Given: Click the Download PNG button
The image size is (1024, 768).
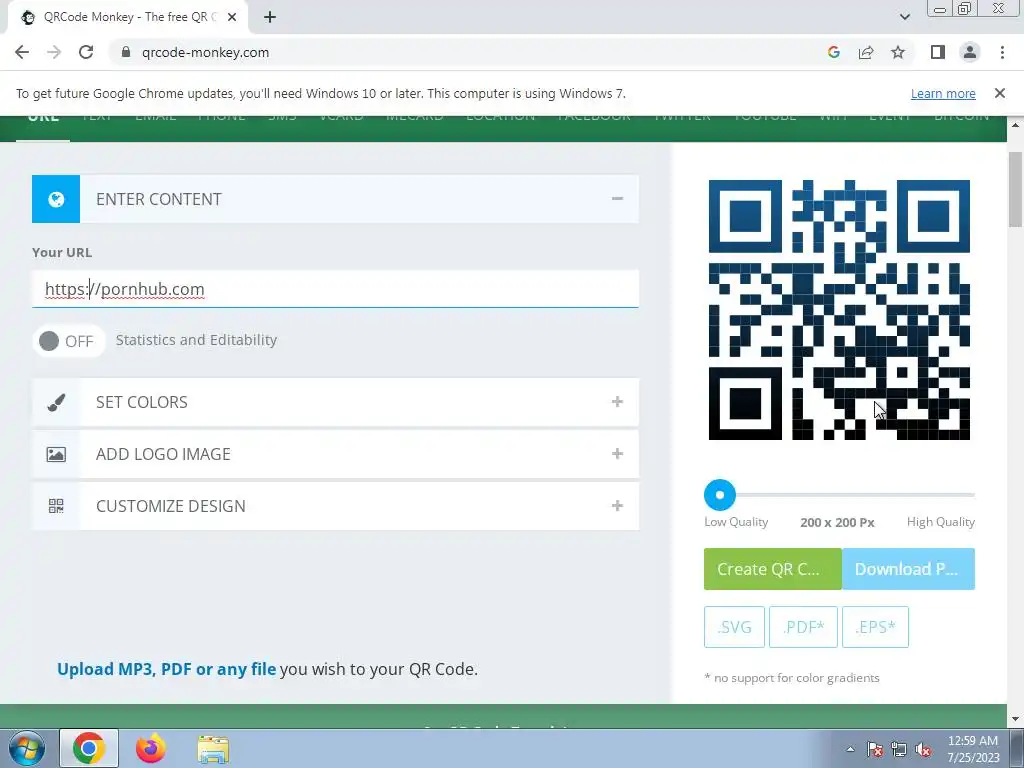Looking at the screenshot, I should (x=908, y=569).
